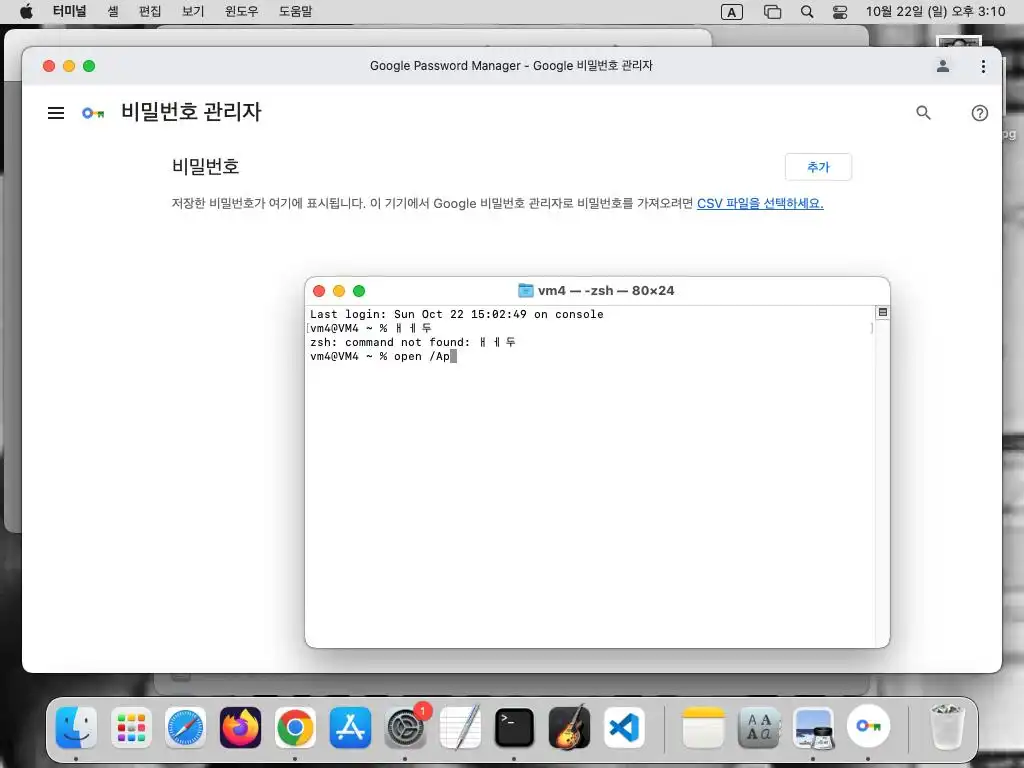
Task: Click the Google Password Manager key logo
Action: pos(93,113)
